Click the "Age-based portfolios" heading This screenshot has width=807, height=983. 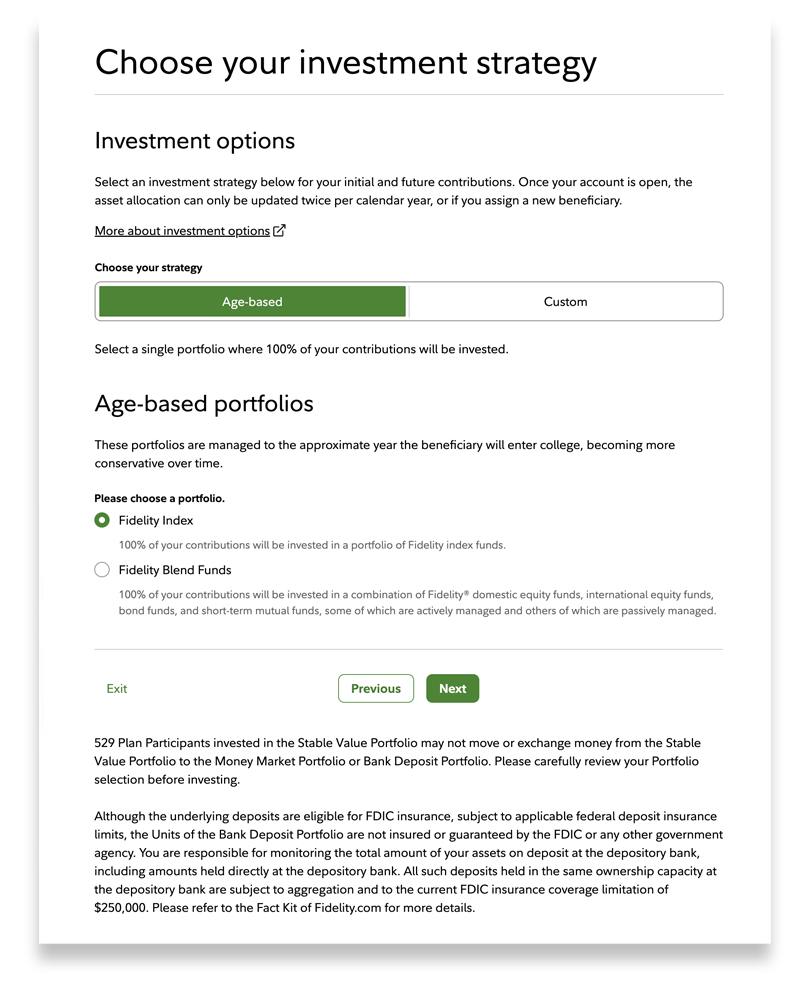click(x=203, y=404)
